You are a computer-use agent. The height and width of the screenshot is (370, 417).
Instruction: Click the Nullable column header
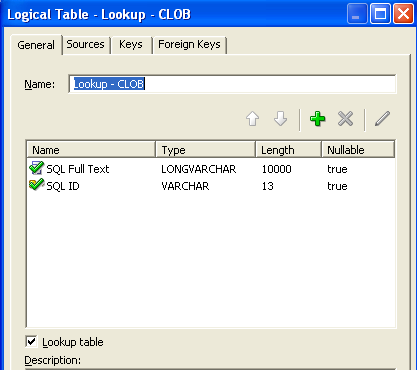click(358, 150)
